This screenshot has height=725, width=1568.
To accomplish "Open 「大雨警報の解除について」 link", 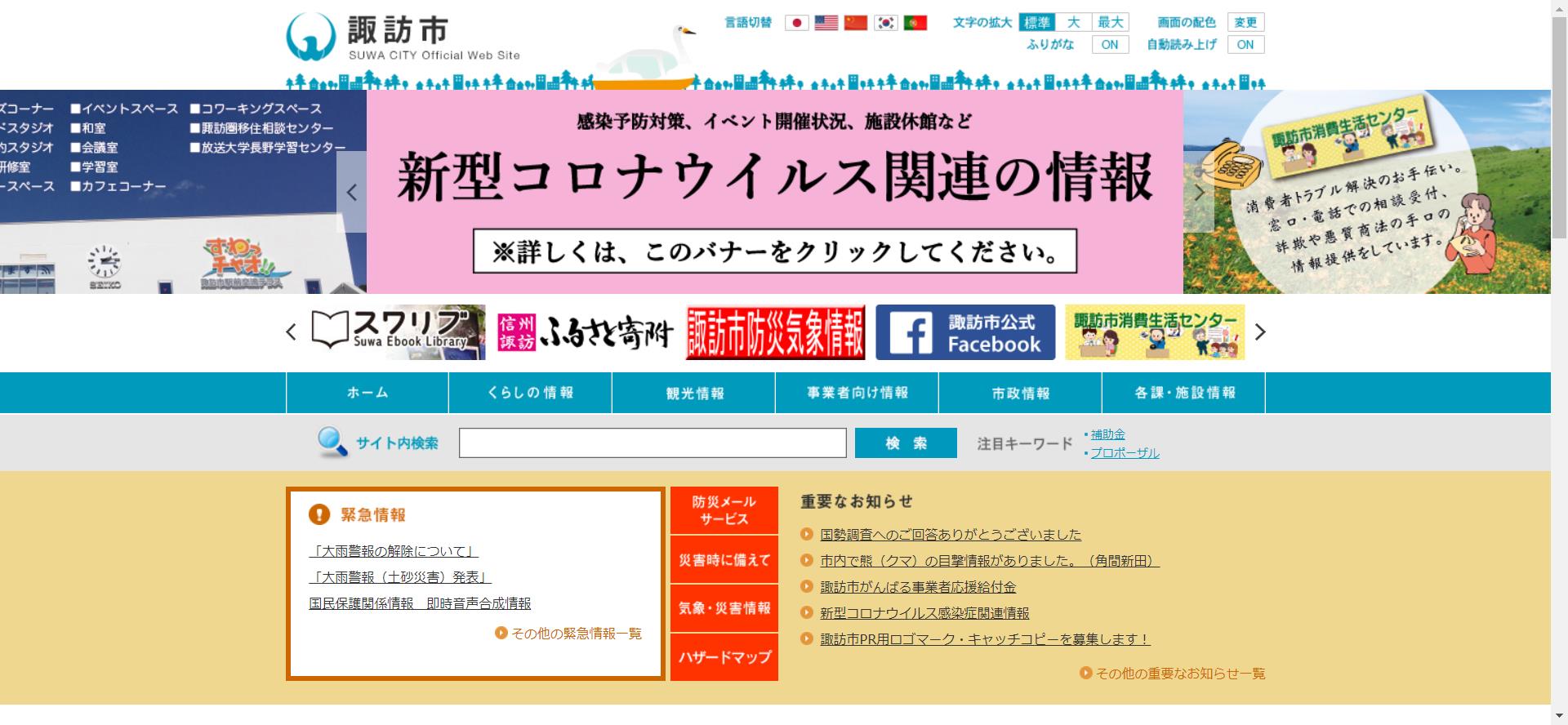I will pos(394,551).
